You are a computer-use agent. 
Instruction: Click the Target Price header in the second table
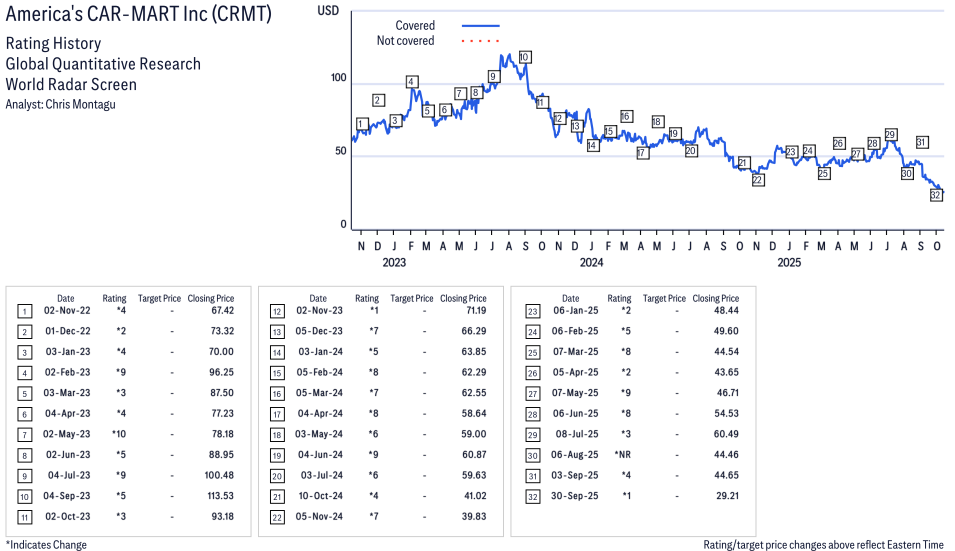tap(412, 298)
